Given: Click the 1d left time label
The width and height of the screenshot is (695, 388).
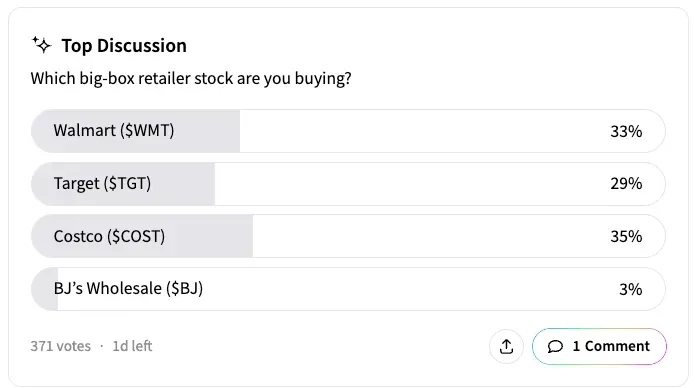Looking at the screenshot, I should click(132, 346).
